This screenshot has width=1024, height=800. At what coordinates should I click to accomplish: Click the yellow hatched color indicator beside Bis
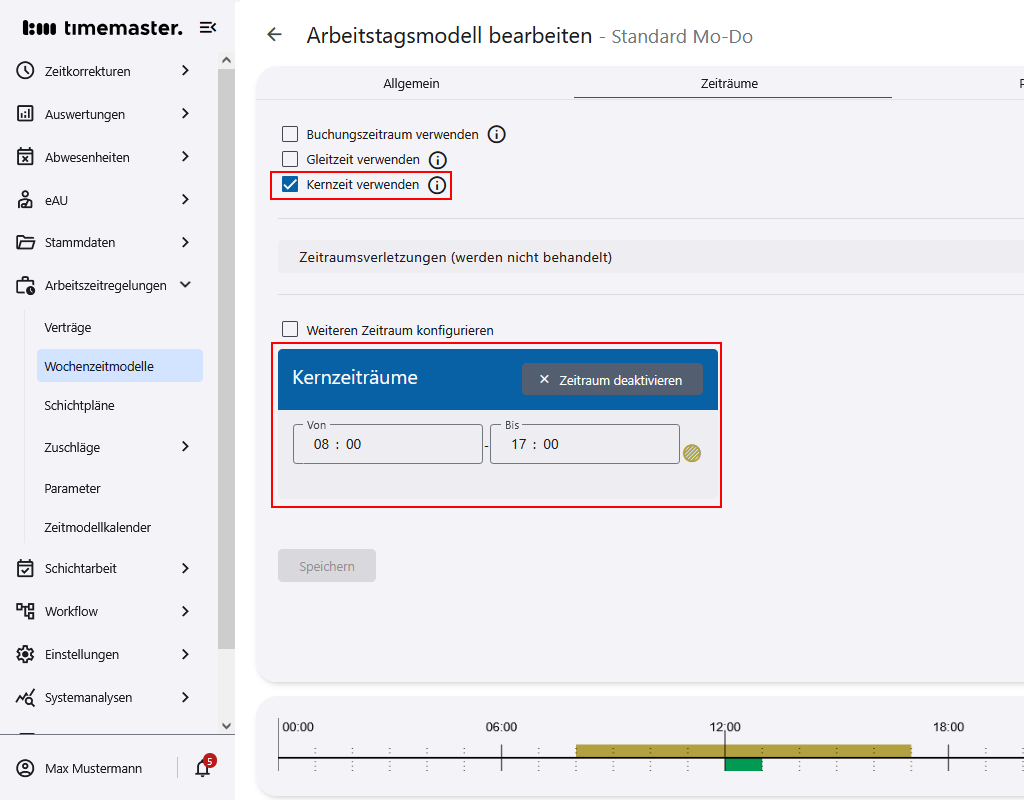pyautogui.click(x=692, y=452)
